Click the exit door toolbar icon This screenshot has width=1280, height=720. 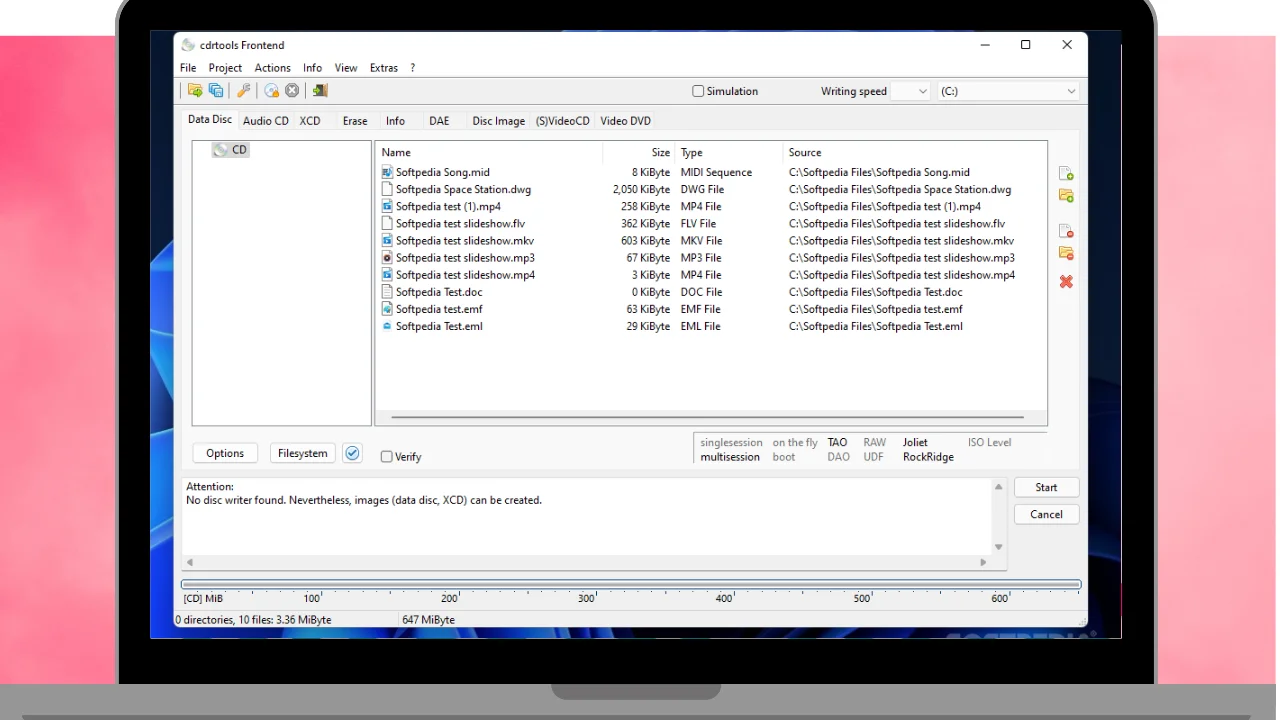point(320,91)
